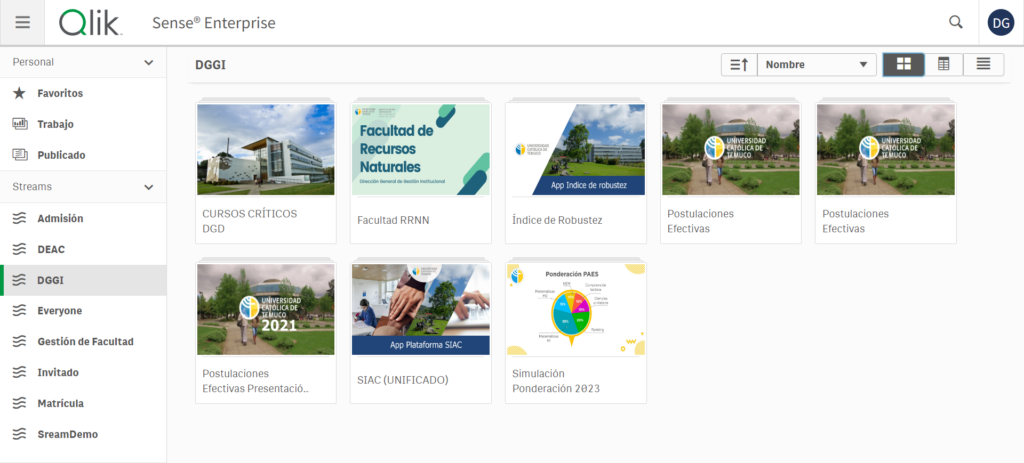Open Publicado in the sidebar
Screen dimensions: 1024x463
83,155
